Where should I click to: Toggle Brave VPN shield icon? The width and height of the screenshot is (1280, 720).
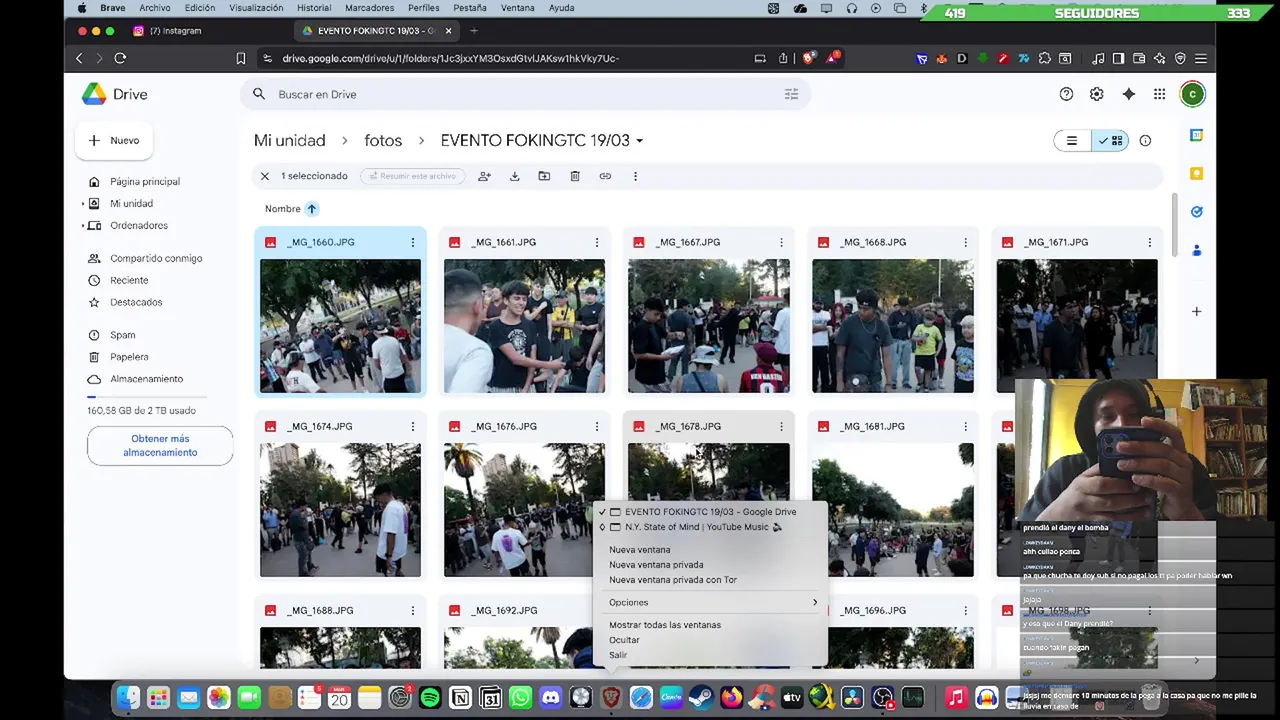1180,58
